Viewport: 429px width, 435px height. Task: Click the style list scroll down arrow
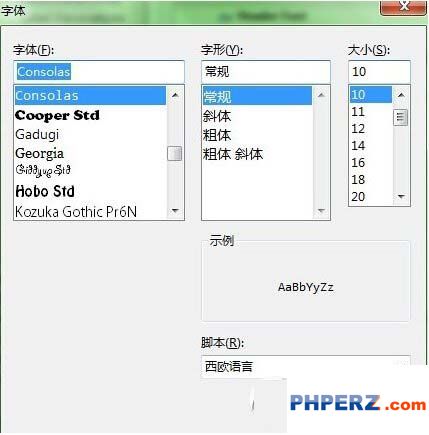point(321,211)
